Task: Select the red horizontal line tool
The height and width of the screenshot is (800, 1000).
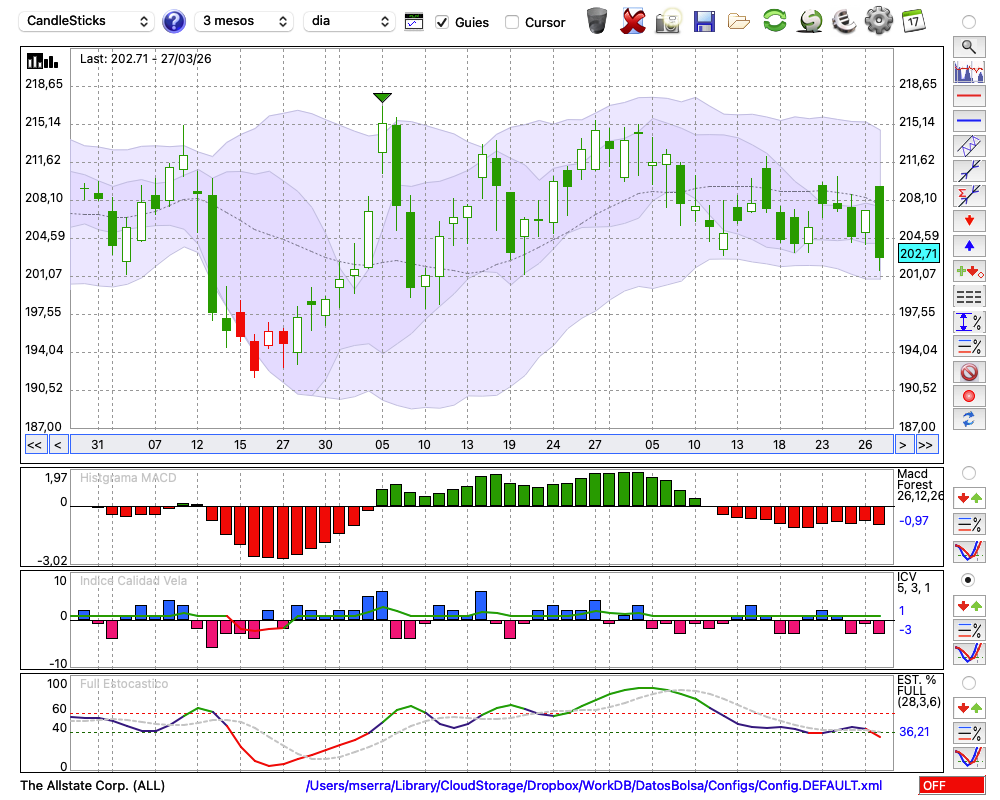Action: click(x=969, y=96)
